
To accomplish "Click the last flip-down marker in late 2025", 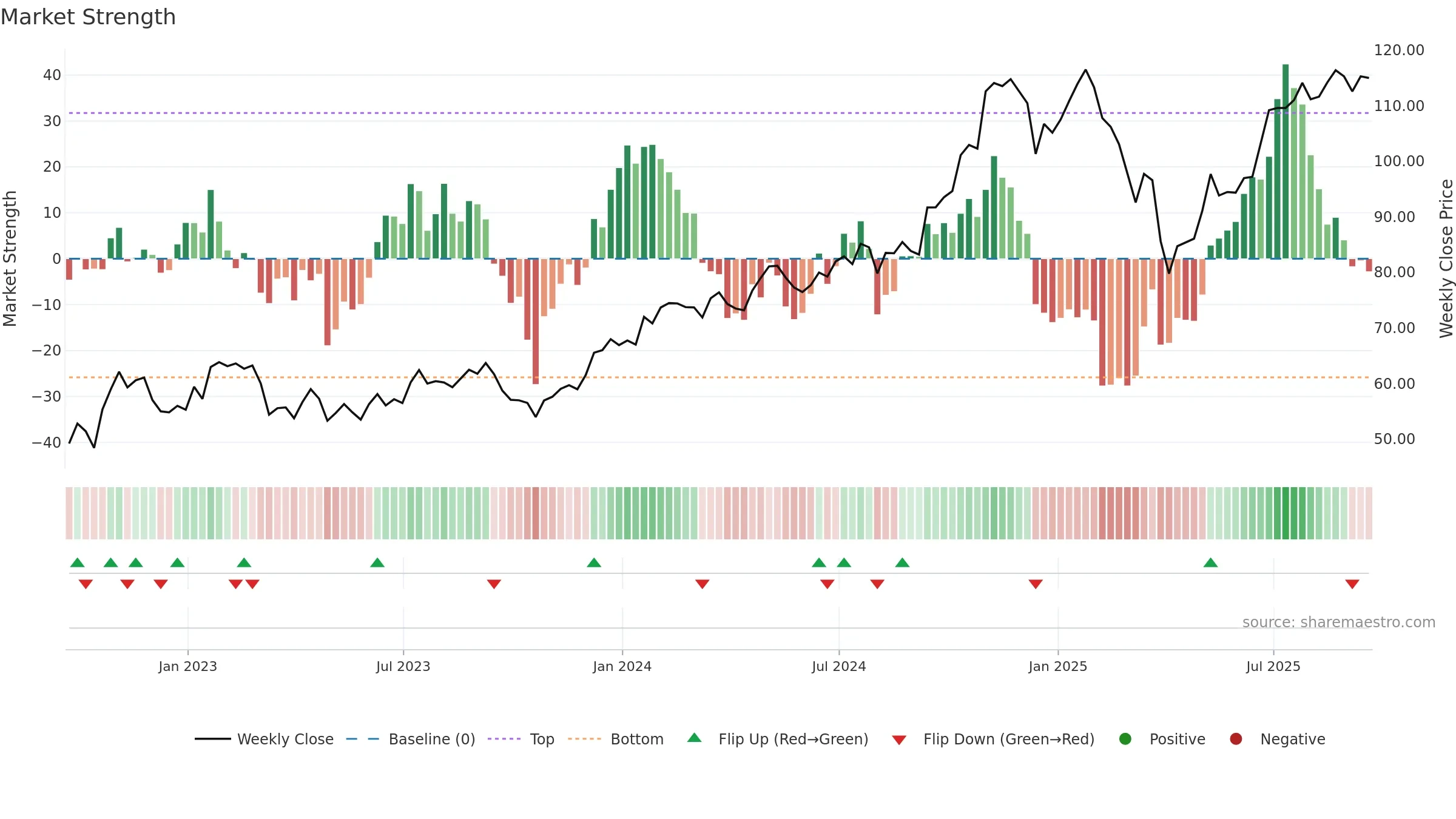I will 1352,584.
